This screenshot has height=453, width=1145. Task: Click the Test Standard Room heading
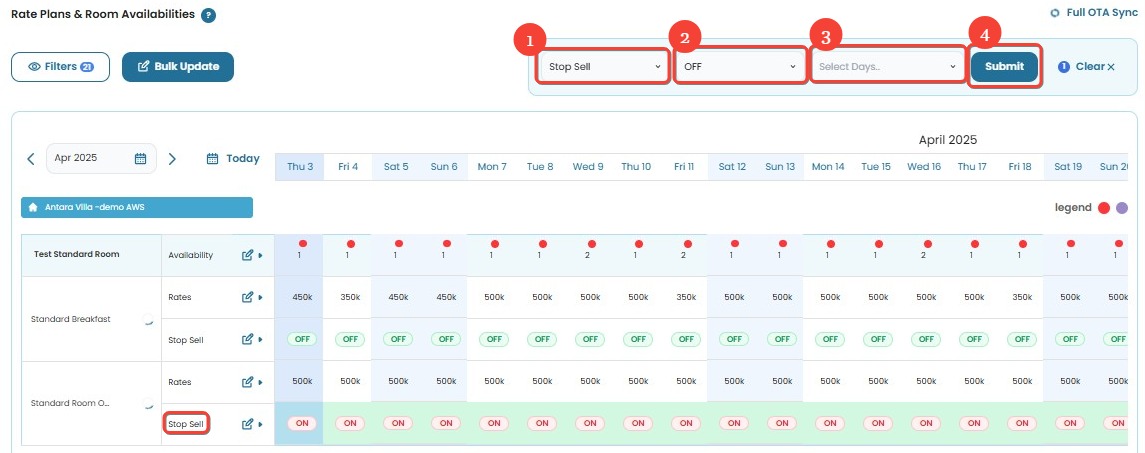pyautogui.click(x=77, y=254)
